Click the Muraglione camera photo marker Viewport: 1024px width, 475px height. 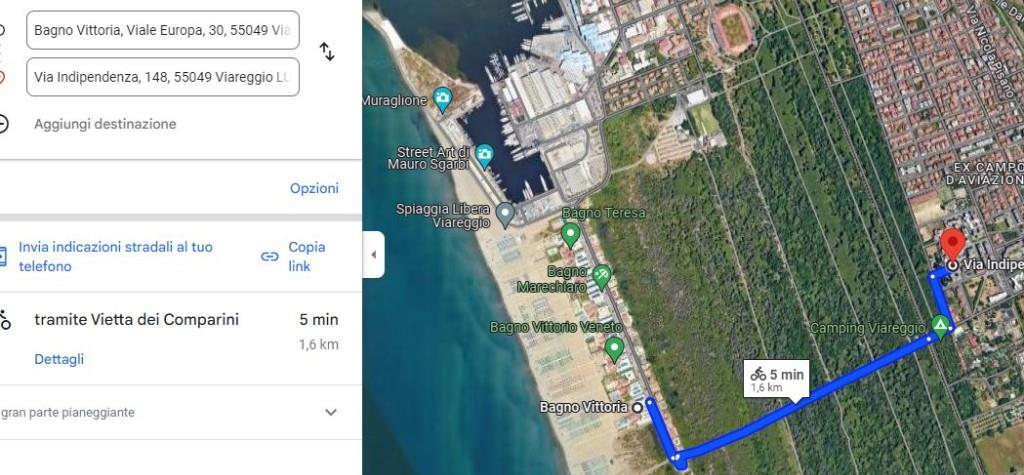(x=442, y=99)
